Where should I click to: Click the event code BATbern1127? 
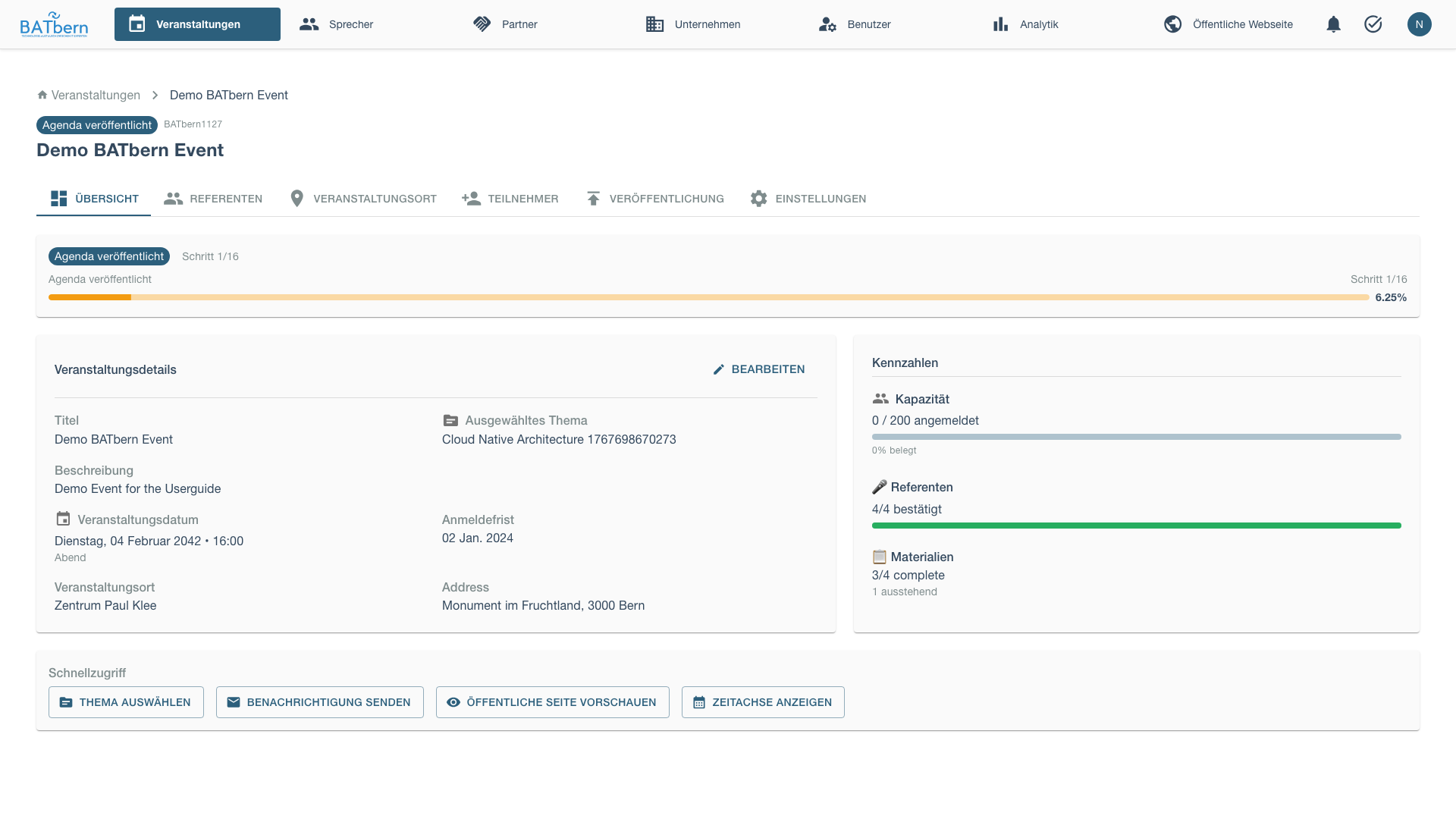coord(193,124)
